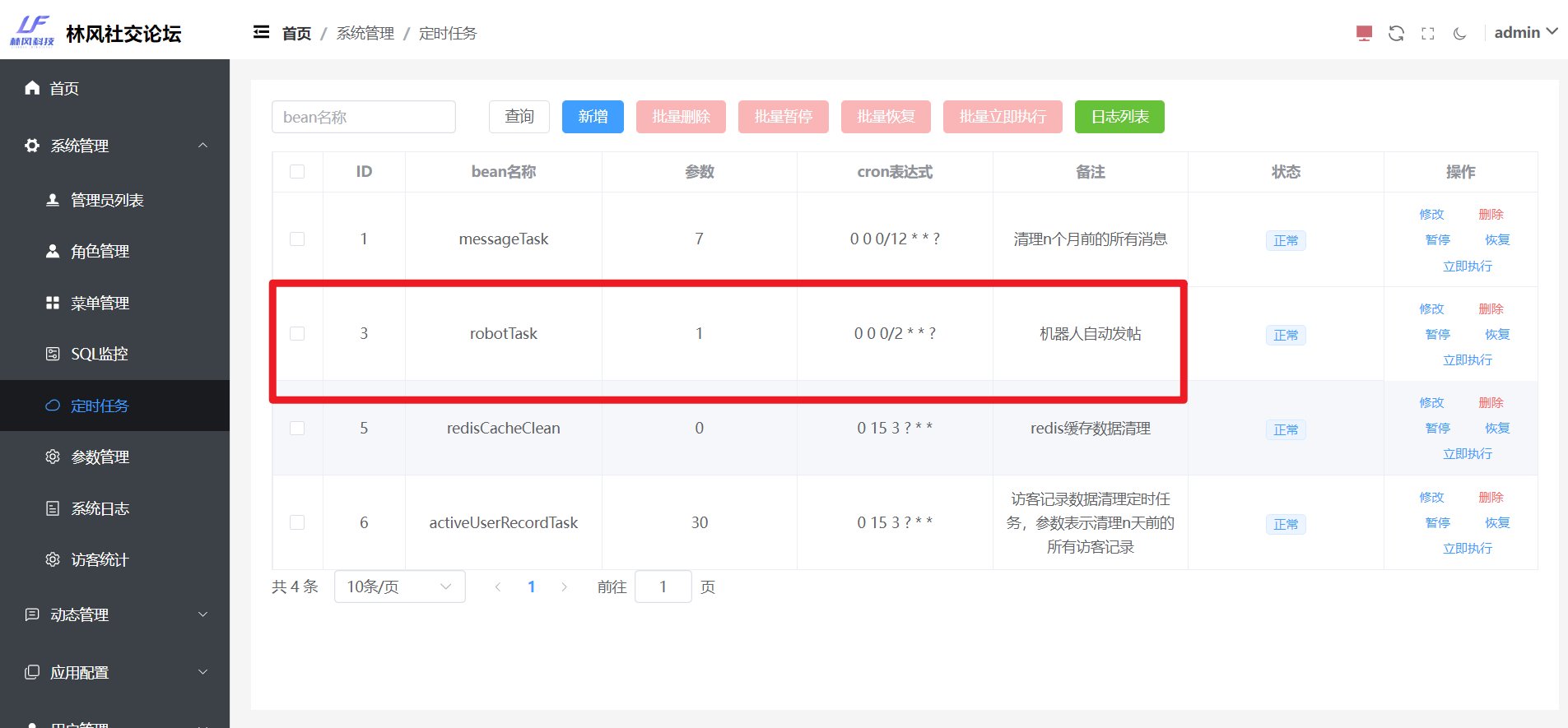Check the activeUserRecordTask row checkbox
1568x728 pixels.
[x=297, y=522]
